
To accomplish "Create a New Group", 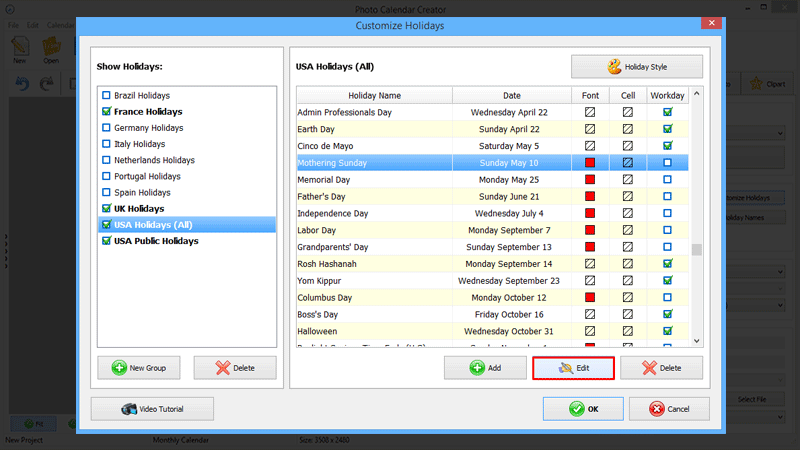I will coord(139,368).
